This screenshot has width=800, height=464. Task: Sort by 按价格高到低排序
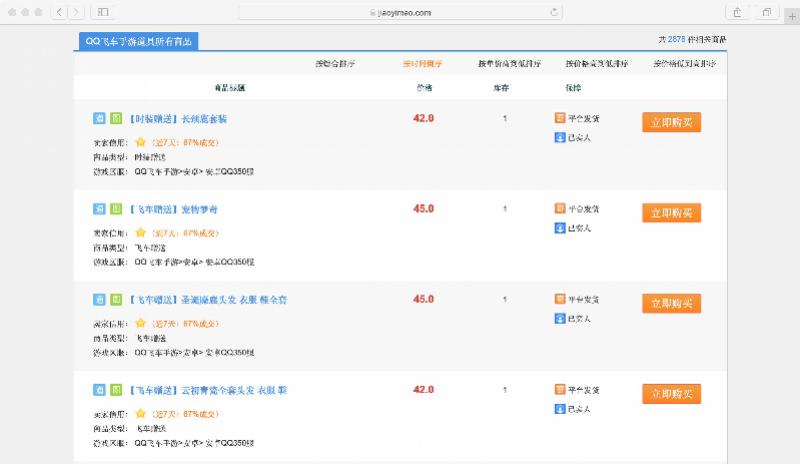click(596, 64)
